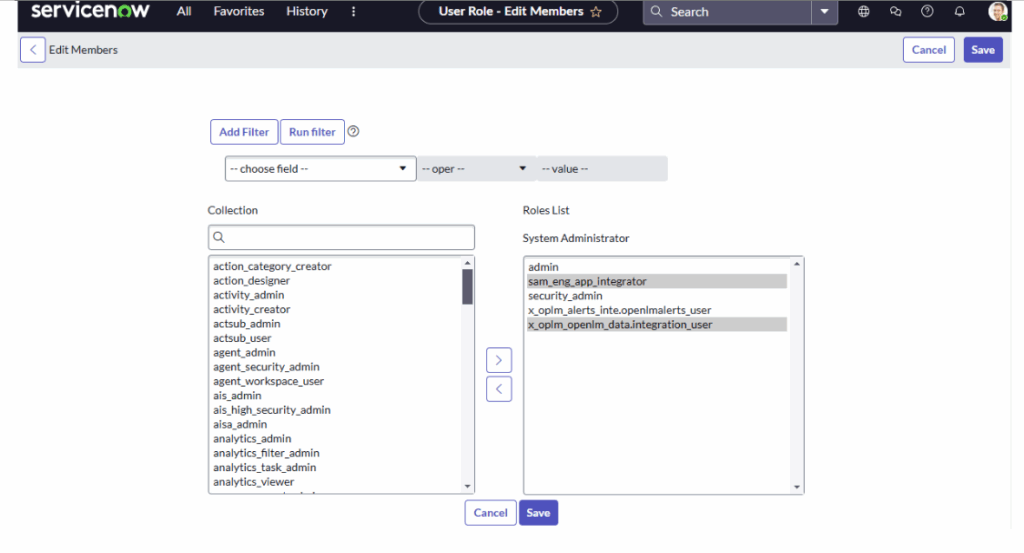Click Roles List scroll up arrow

(797, 264)
